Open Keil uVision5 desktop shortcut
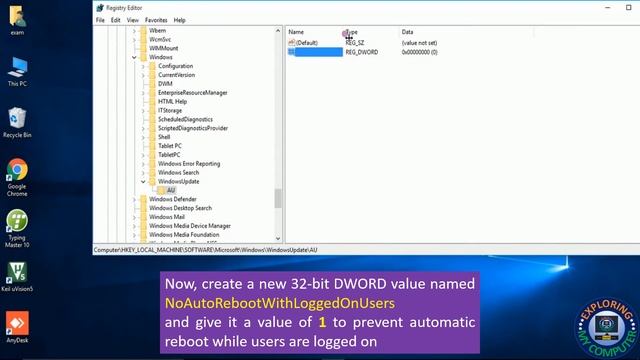Screen dimensions: 640x360 [x=17, y=277]
